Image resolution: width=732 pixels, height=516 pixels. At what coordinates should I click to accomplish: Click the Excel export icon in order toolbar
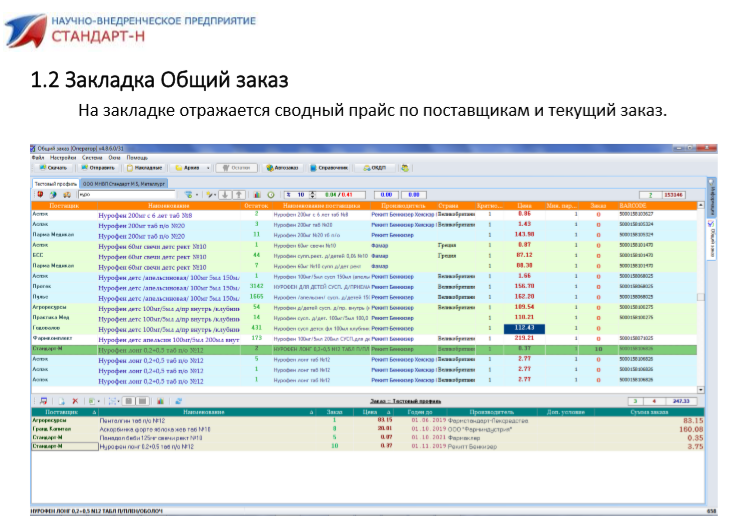[92, 401]
